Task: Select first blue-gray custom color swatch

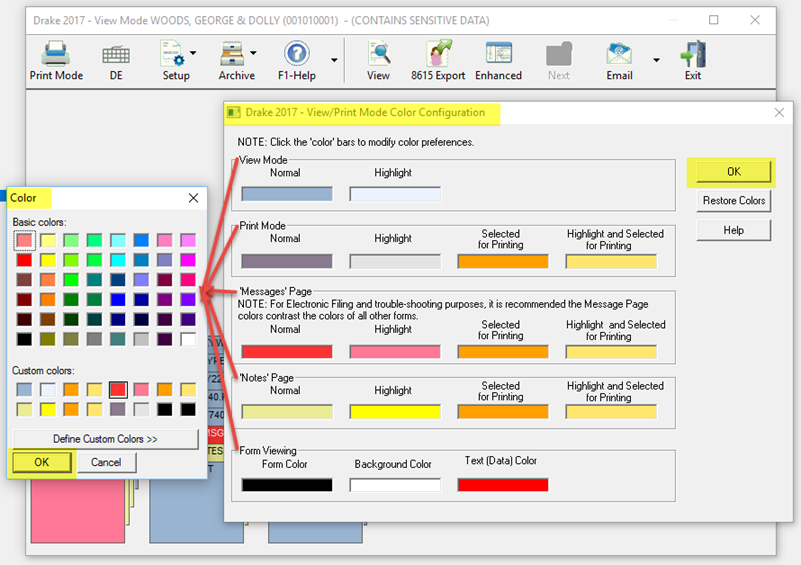Action: point(24,390)
